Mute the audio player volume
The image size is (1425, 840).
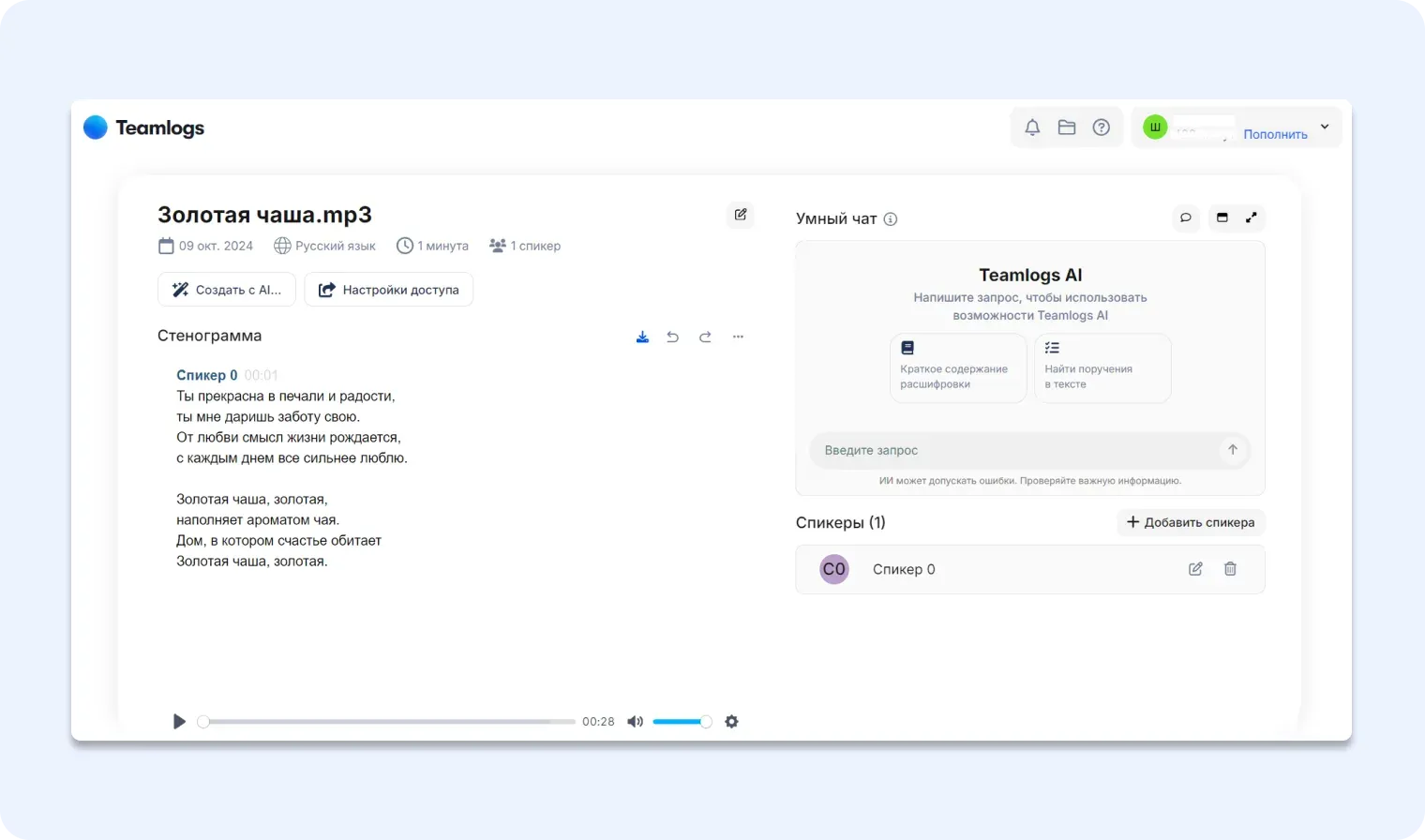coord(635,721)
